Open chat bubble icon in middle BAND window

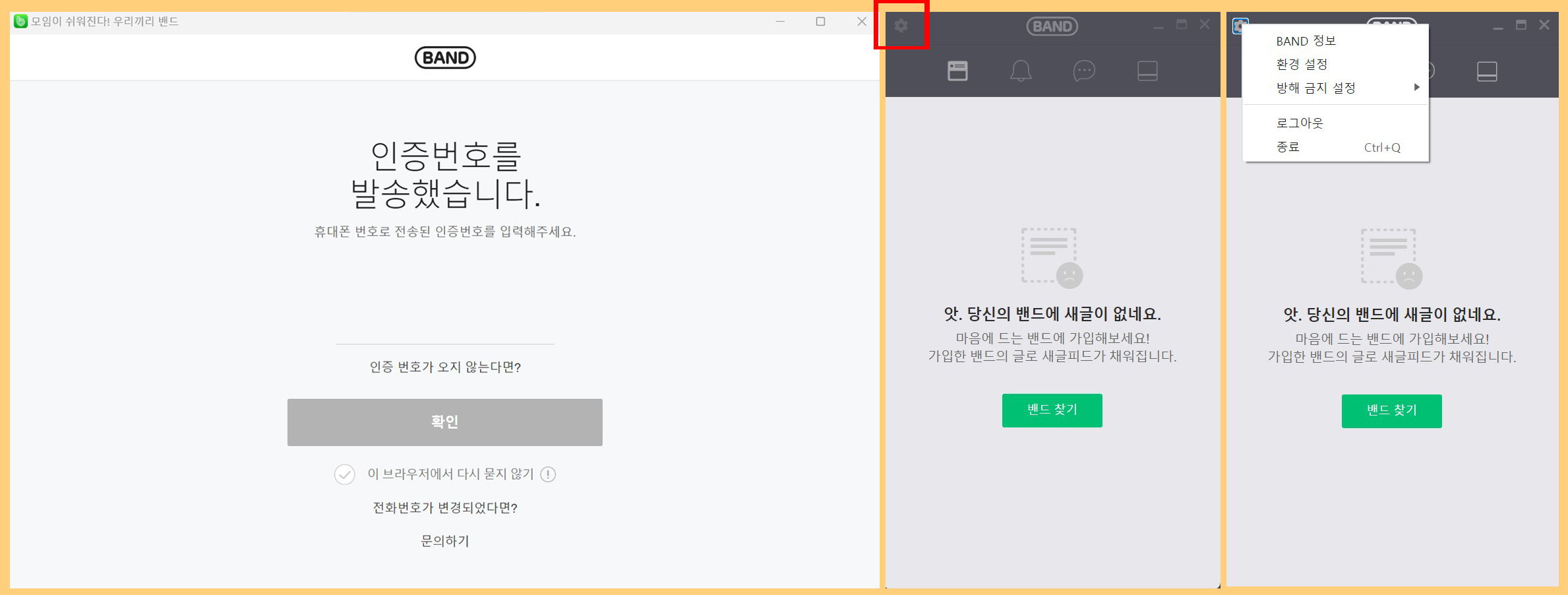click(1084, 71)
